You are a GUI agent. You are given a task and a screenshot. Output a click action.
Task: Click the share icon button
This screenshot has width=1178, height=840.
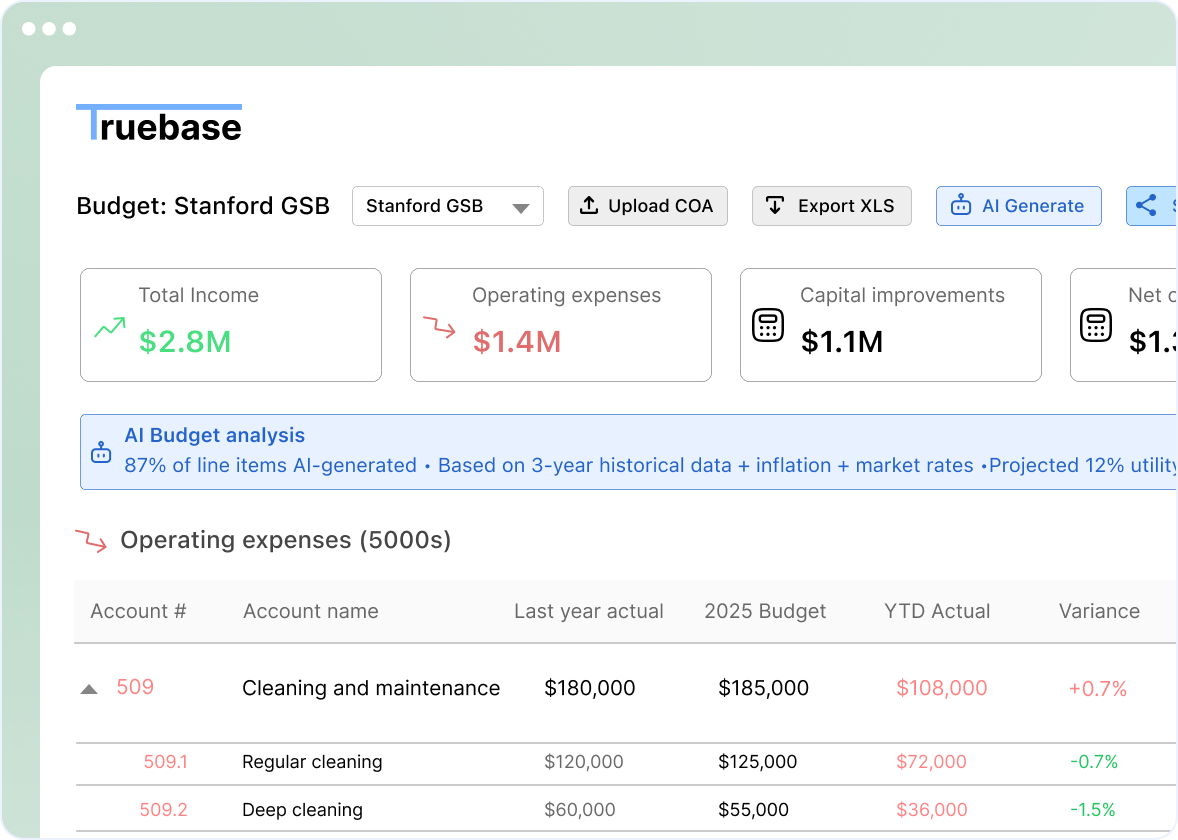1152,206
